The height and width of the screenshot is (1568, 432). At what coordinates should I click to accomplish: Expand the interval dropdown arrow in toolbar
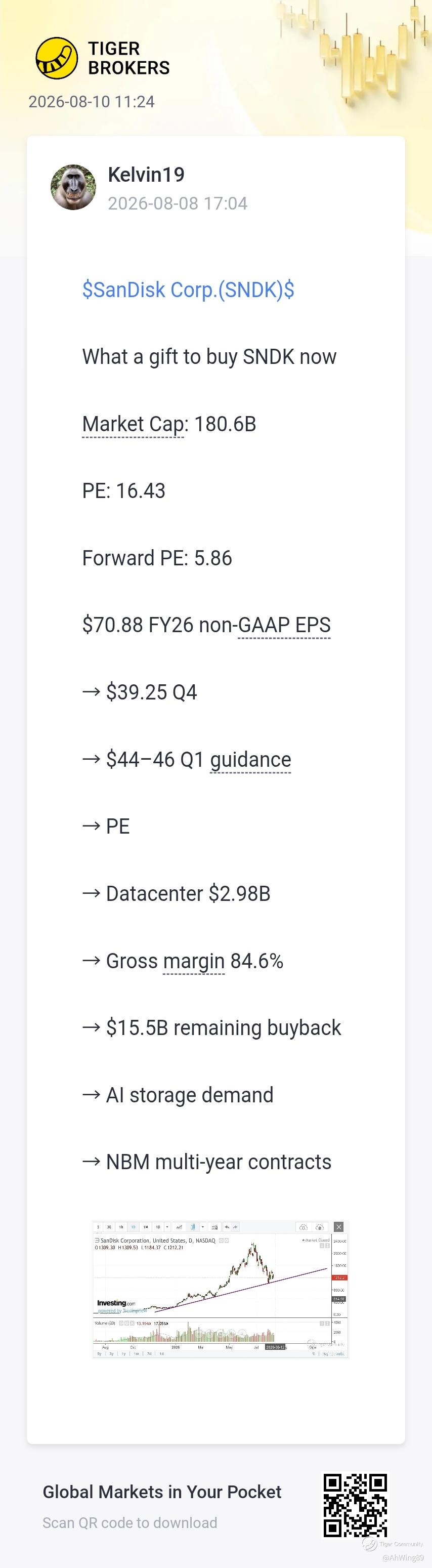click(167, 1227)
